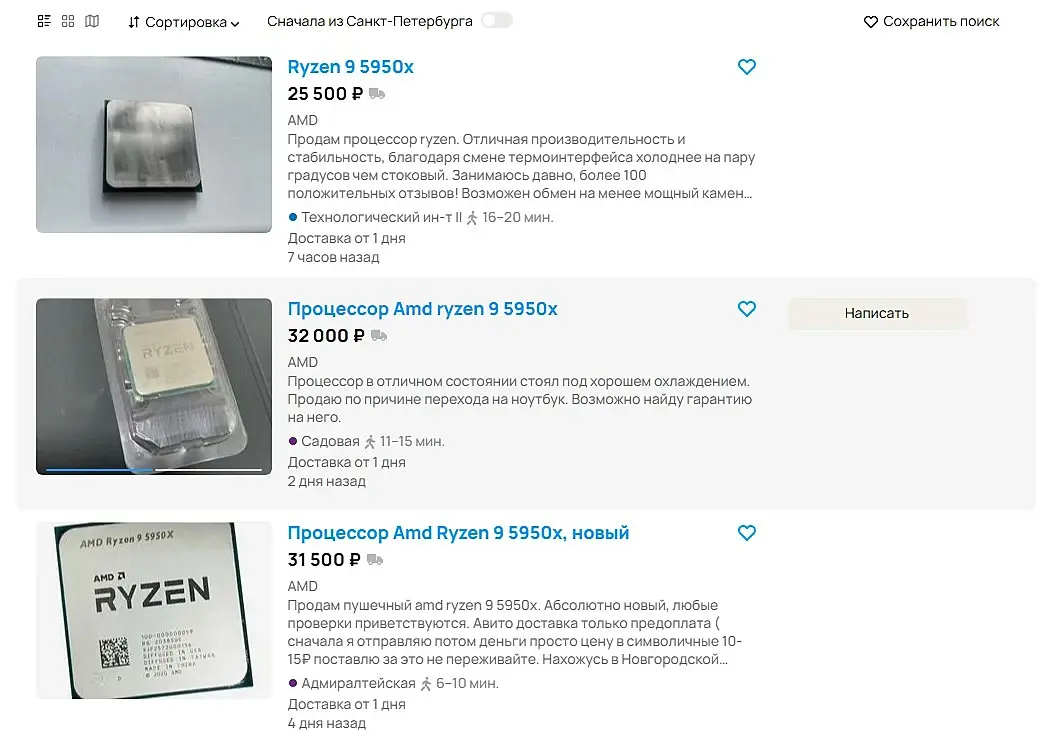Open map view icon

point(92,21)
